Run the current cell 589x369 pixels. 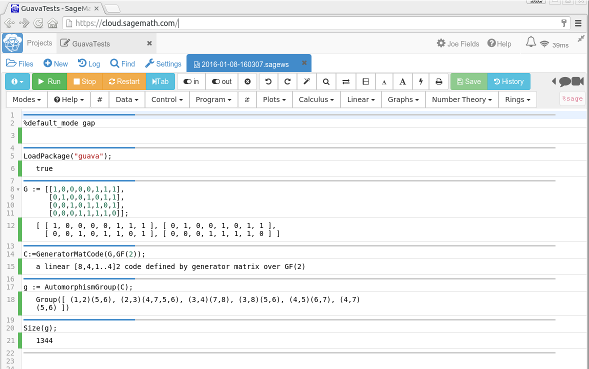(x=50, y=82)
